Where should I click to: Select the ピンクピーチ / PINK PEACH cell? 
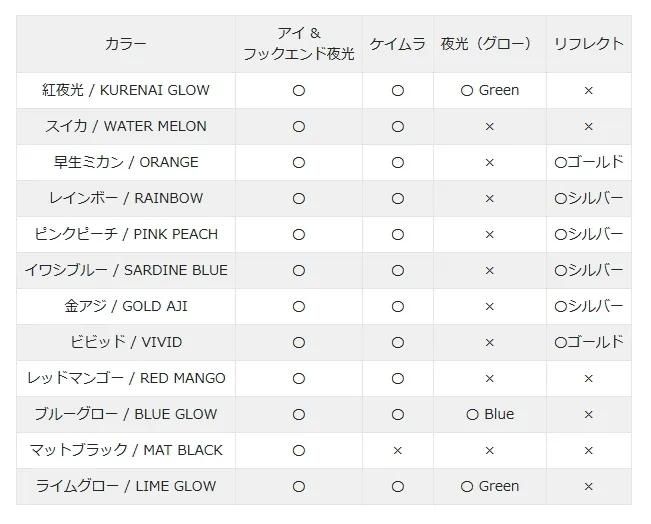[126, 234]
